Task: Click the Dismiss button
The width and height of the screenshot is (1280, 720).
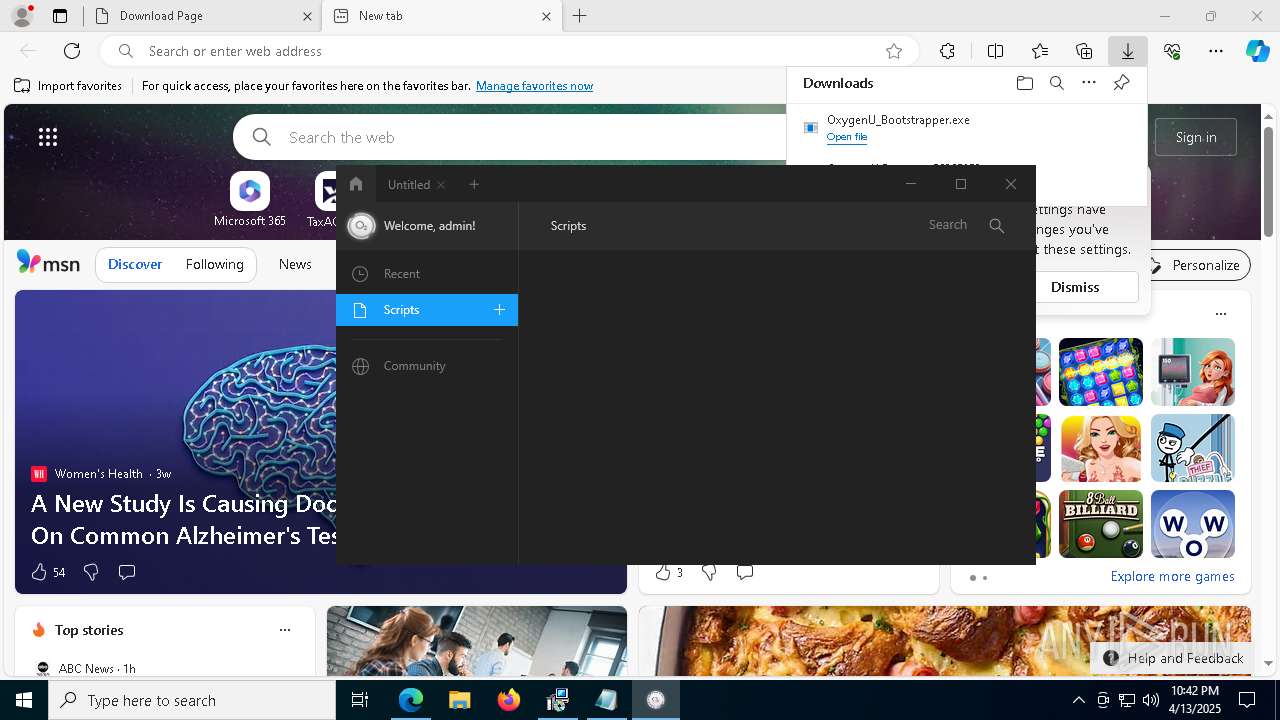Action: [x=1075, y=287]
